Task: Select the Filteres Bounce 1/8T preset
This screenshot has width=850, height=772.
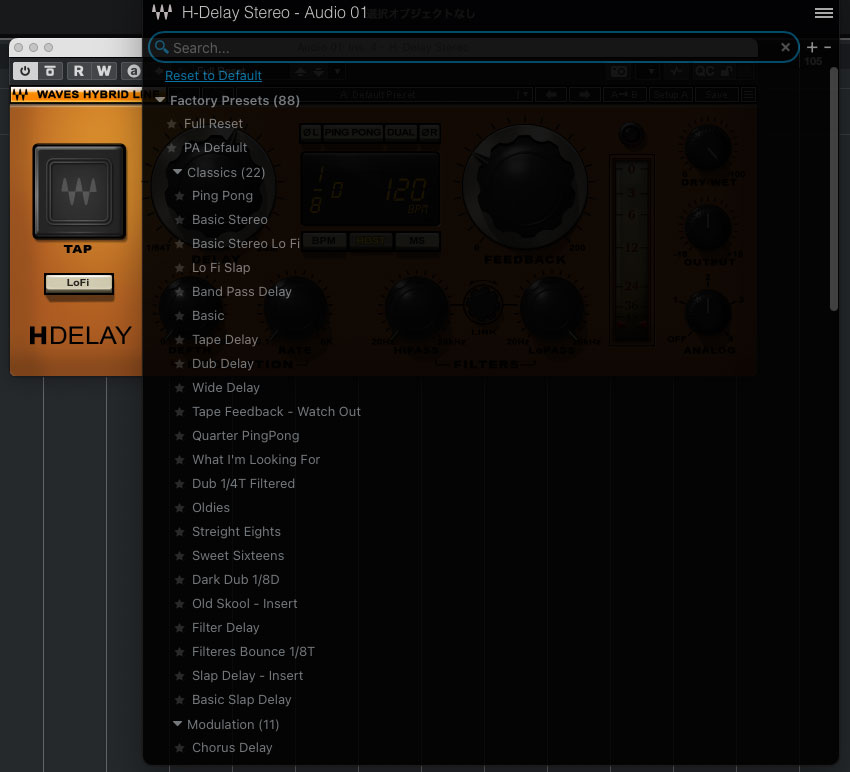Action: pos(253,652)
